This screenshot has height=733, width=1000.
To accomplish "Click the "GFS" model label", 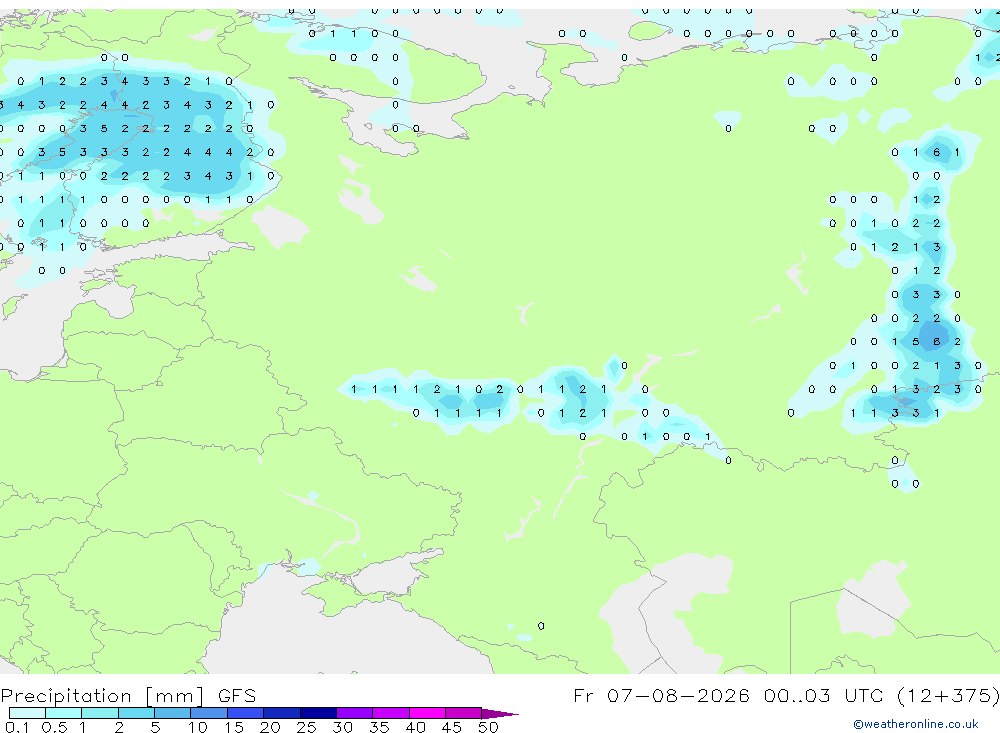I will [x=237, y=695].
